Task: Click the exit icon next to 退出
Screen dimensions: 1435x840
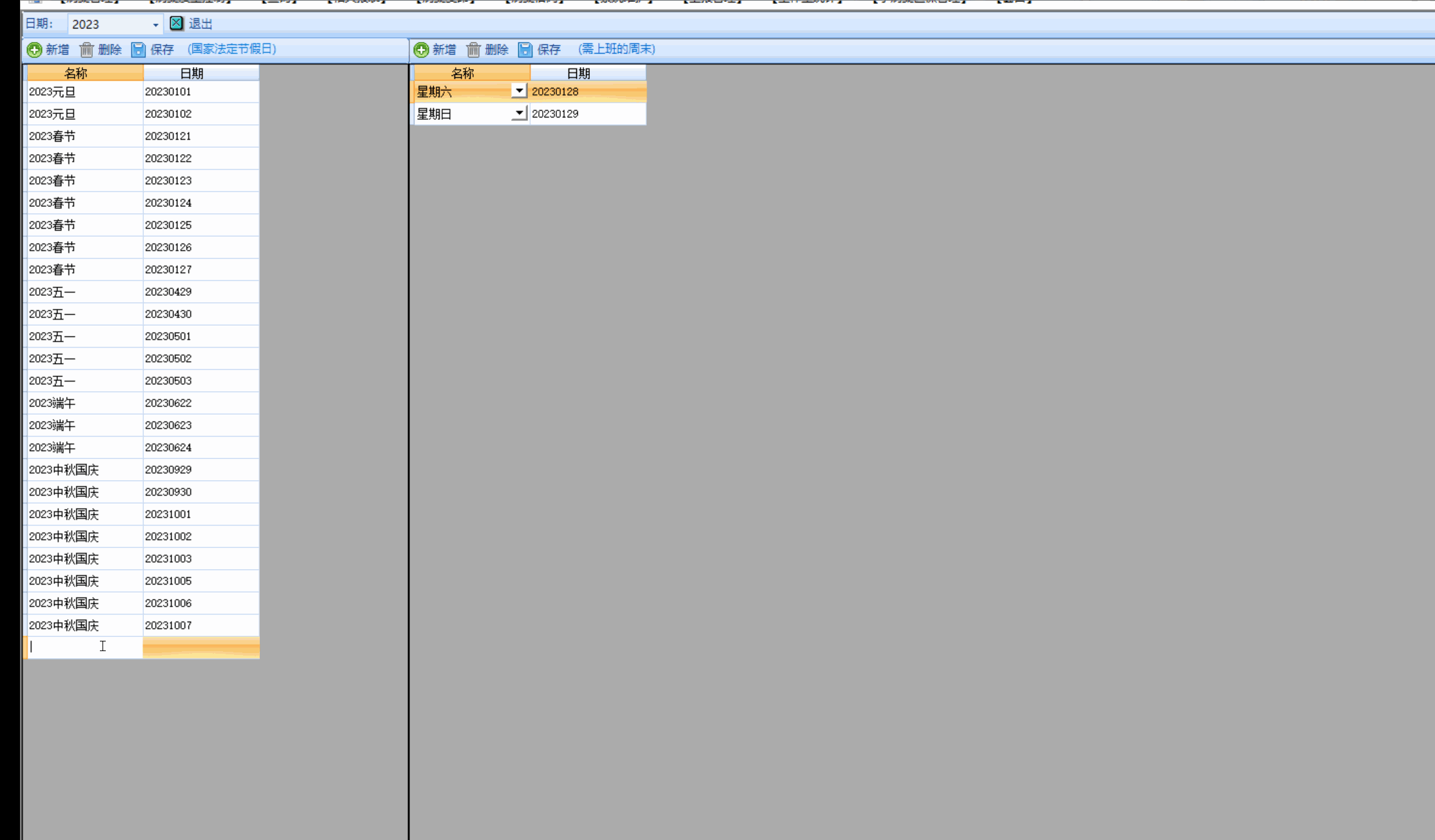Action: 176,23
